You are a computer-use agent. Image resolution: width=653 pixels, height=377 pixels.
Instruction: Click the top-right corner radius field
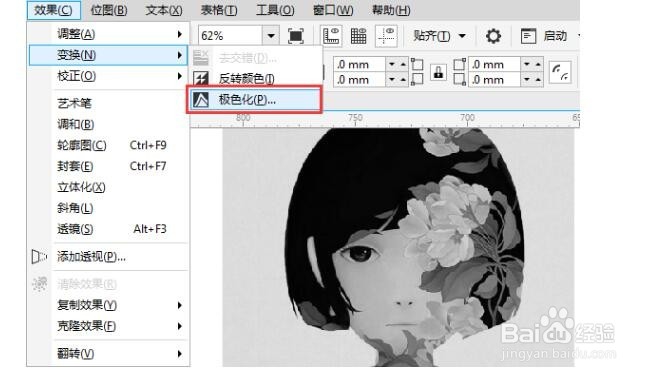pos(494,65)
